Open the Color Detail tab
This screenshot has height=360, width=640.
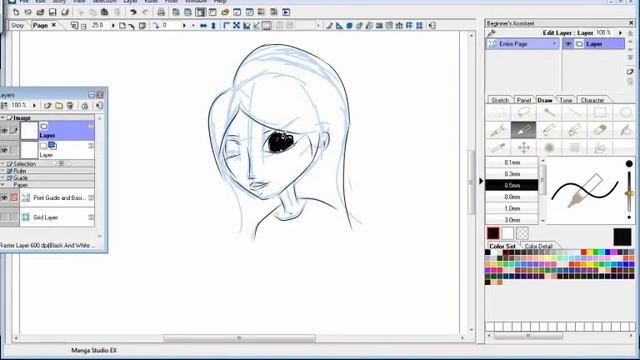tap(538, 246)
